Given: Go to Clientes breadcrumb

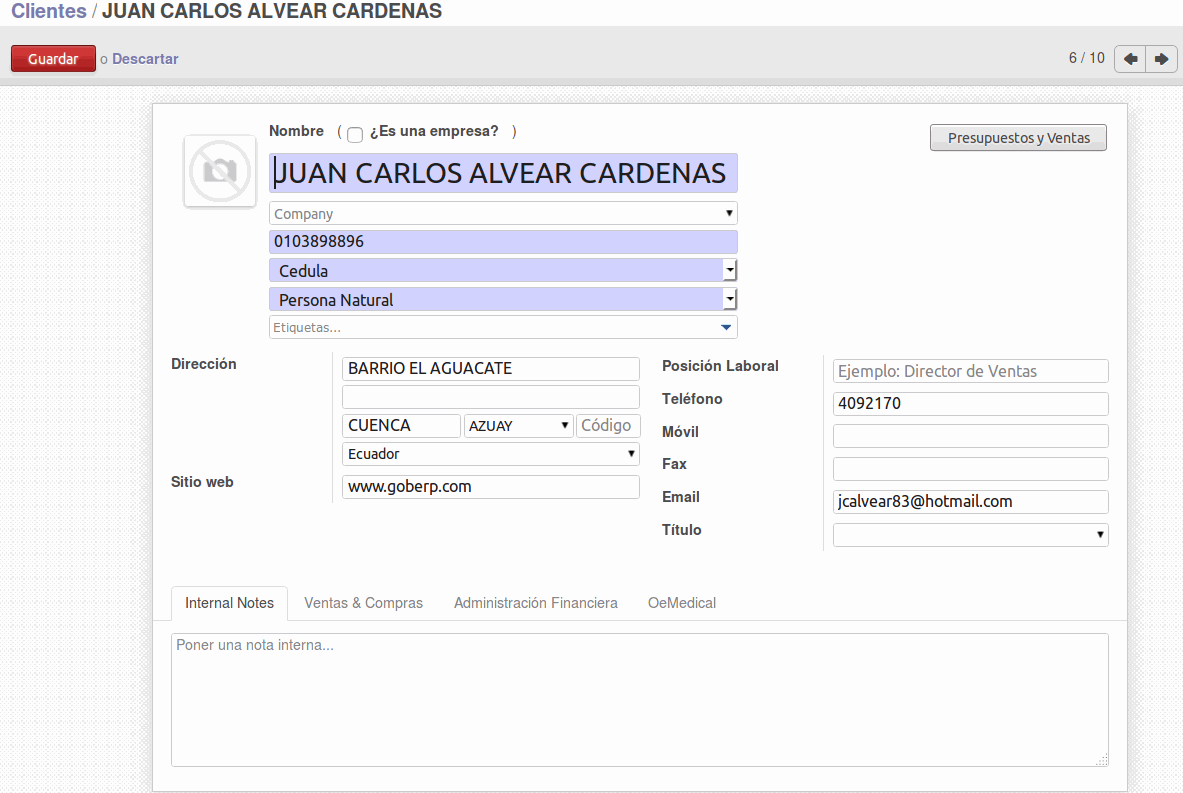Looking at the screenshot, I should [48, 12].
